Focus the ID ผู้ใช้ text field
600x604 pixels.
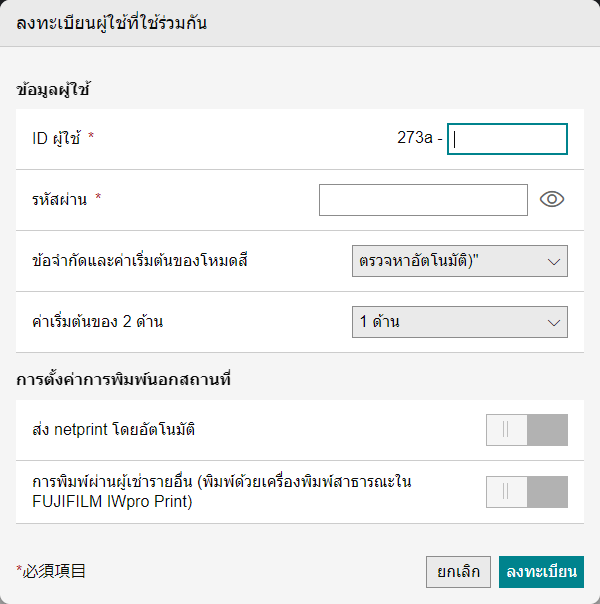[507, 139]
